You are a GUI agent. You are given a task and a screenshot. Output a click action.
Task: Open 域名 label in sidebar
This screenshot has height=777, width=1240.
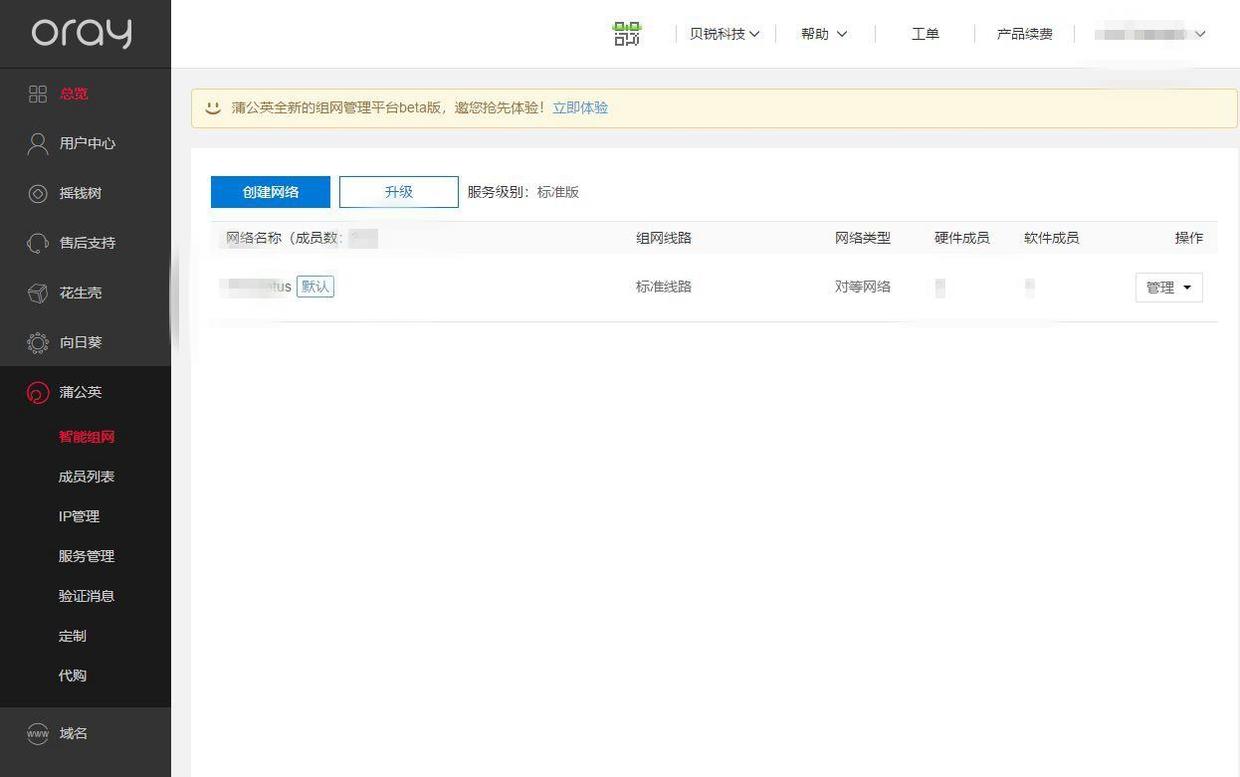click(x=73, y=733)
